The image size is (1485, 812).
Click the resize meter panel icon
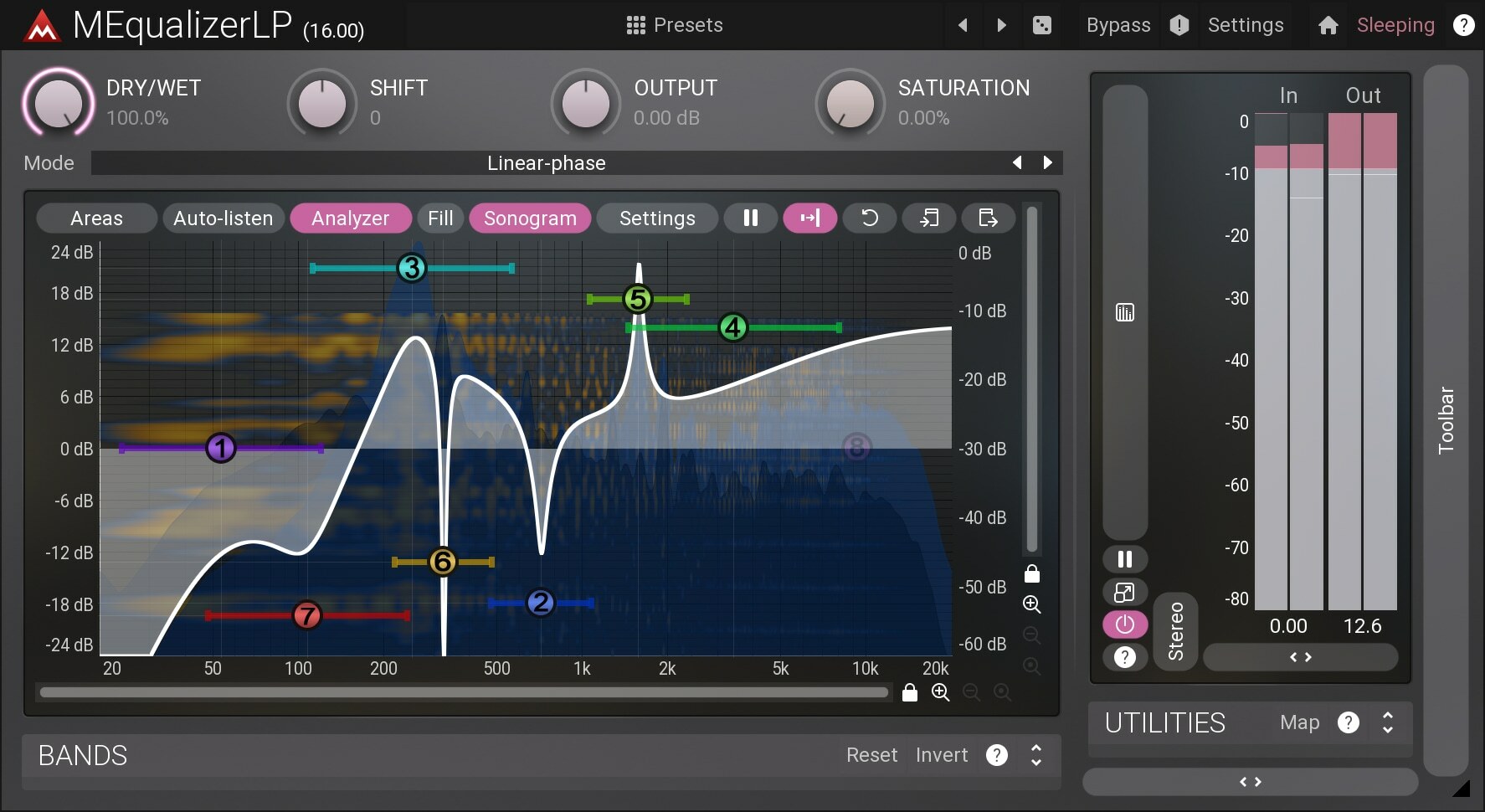(1124, 593)
